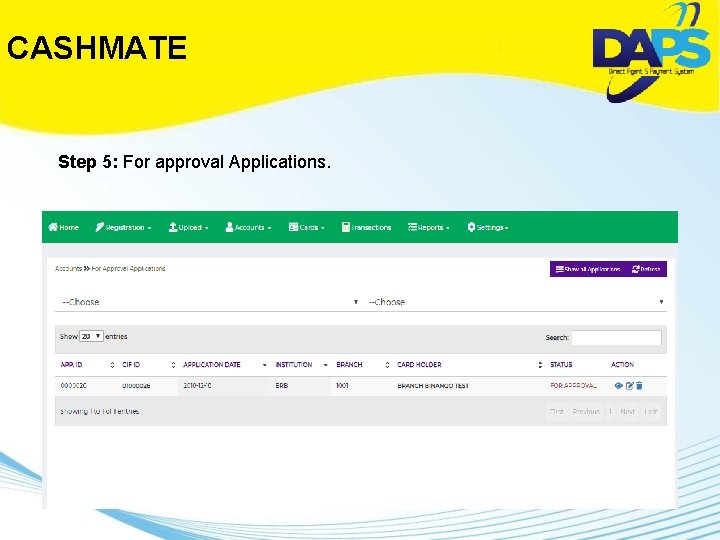Open the Reports menu
The height and width of the screenshot is (540, 720).
[x=429, y=227]
